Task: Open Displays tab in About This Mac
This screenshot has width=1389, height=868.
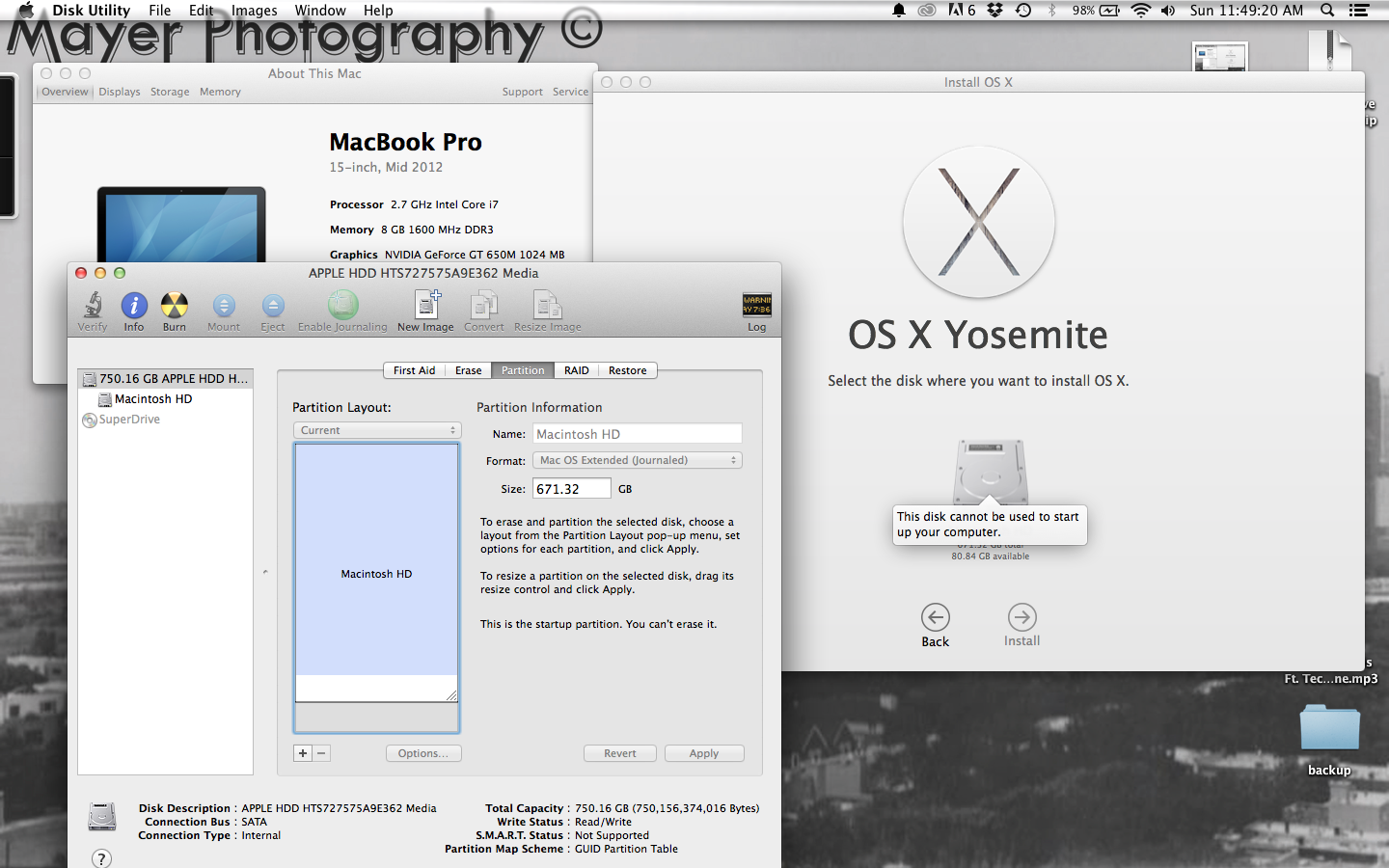Action: coord(120,92)
